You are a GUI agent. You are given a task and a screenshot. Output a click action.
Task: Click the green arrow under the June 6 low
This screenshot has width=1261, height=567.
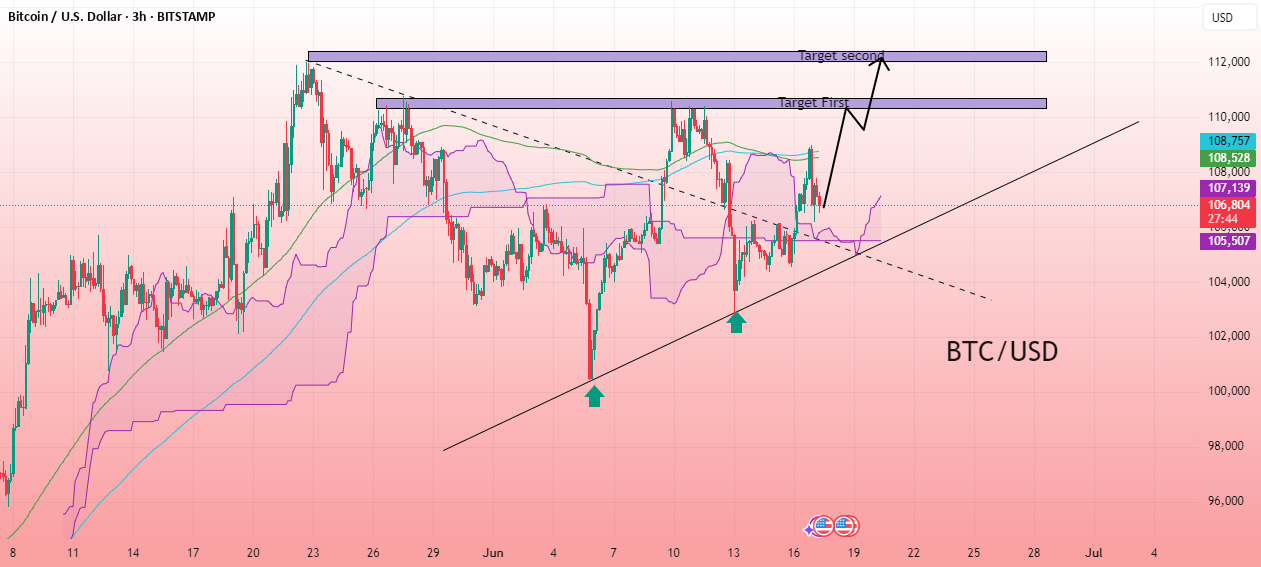point(594,397)
